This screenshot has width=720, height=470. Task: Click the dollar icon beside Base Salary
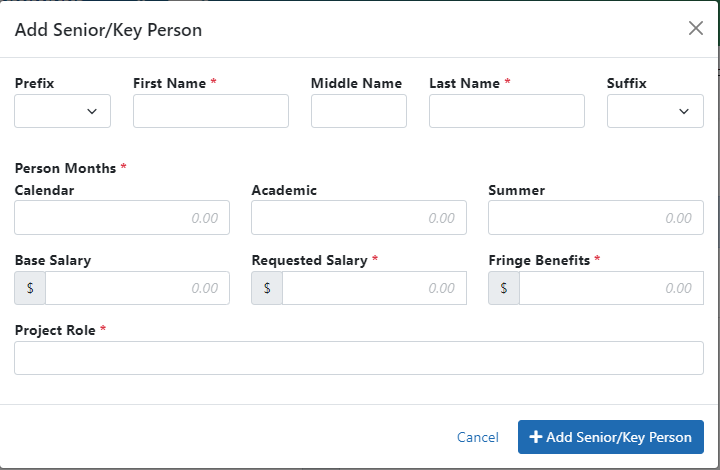pos(30,288)
